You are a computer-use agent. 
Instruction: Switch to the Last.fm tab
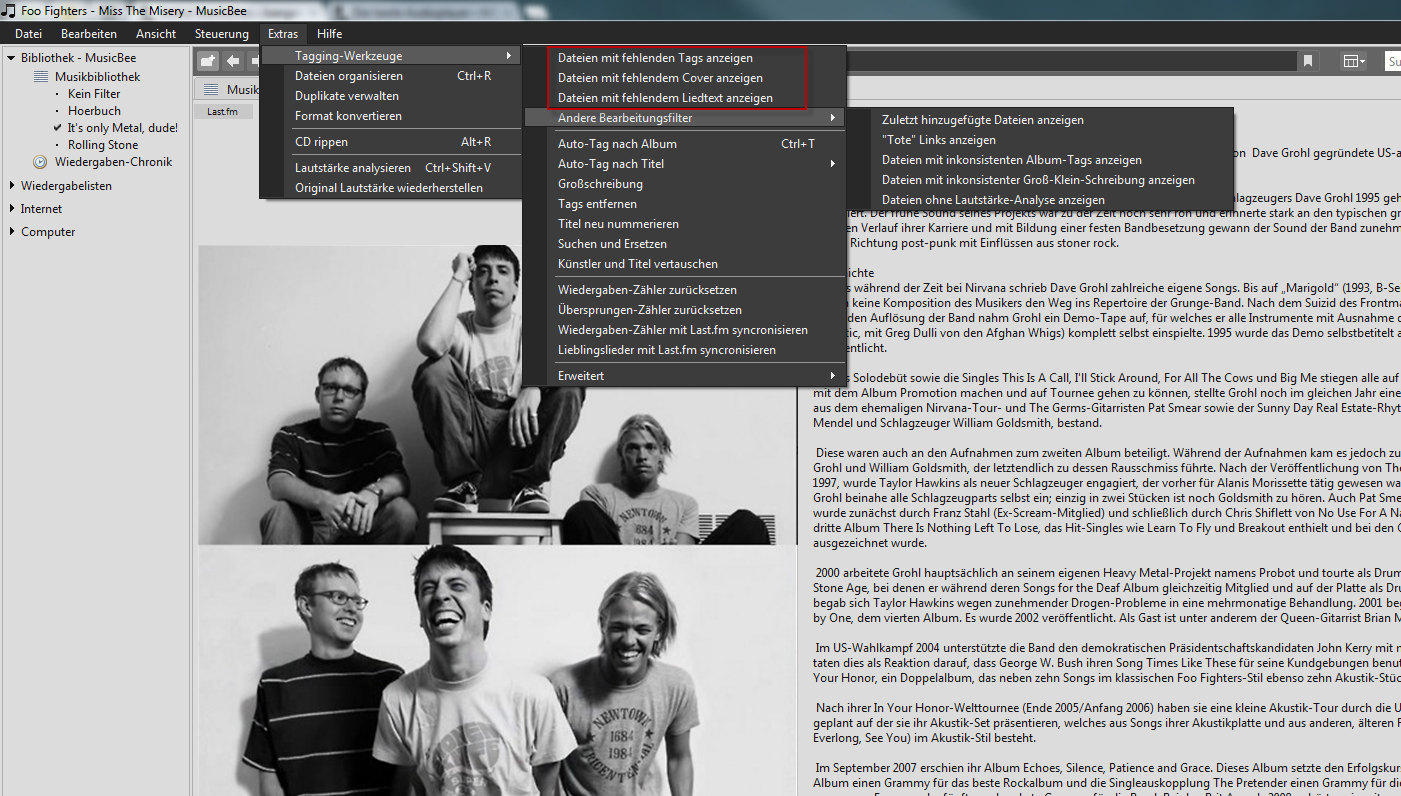coord(222,111)
